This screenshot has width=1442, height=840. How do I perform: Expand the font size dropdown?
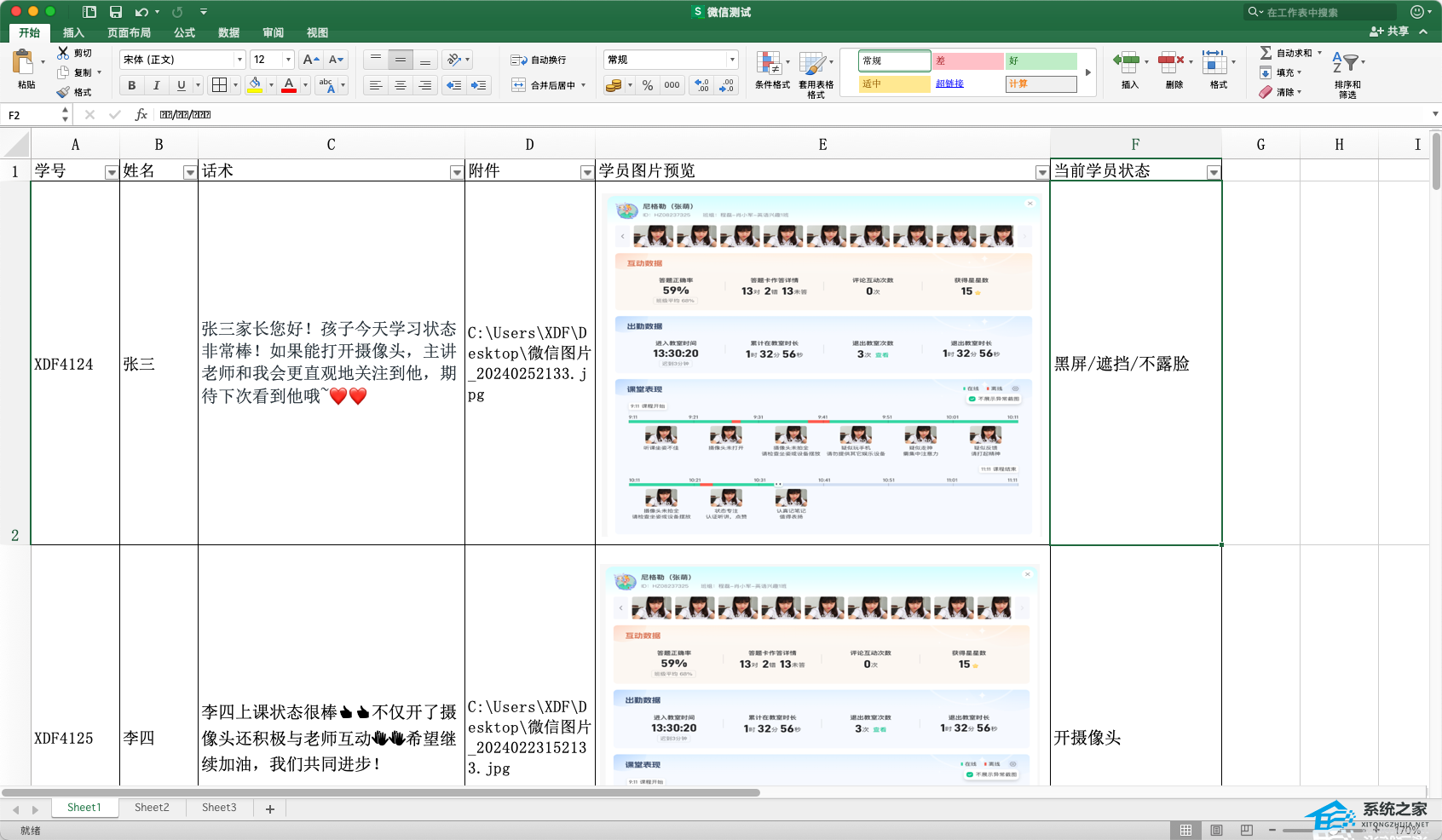[288, 60]
